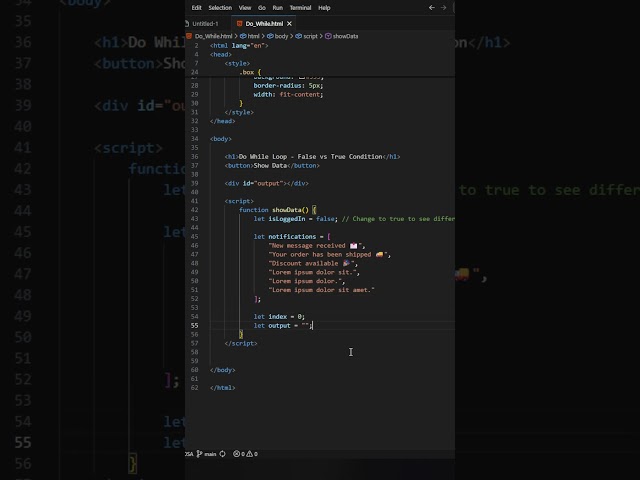The image size is (640, 480).
Task: Click the closing </head> tag
Action: 222,121
